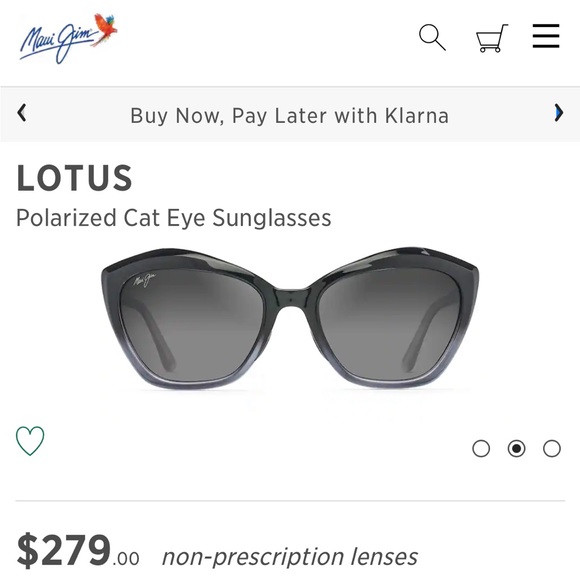Open the Buy Now, Pay Later with Klarna promo
Viewport: 580px width, 580px height.
[290, 115]
